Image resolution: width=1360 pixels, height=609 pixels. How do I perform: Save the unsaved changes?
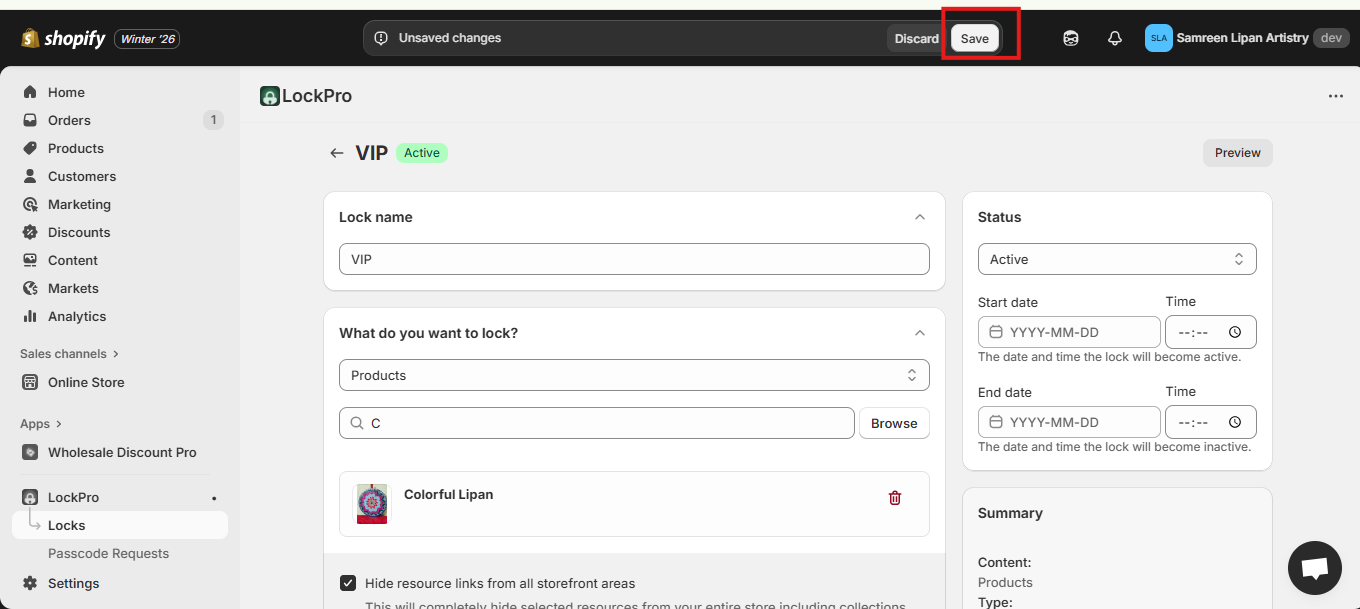click(x=974, y=39)
